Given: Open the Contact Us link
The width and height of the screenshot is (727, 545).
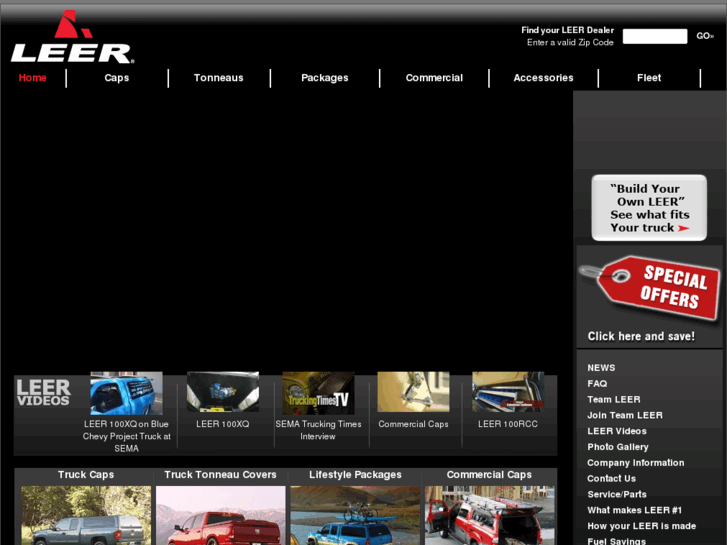Looking at the screenshot, I should (x=612, y=478).
